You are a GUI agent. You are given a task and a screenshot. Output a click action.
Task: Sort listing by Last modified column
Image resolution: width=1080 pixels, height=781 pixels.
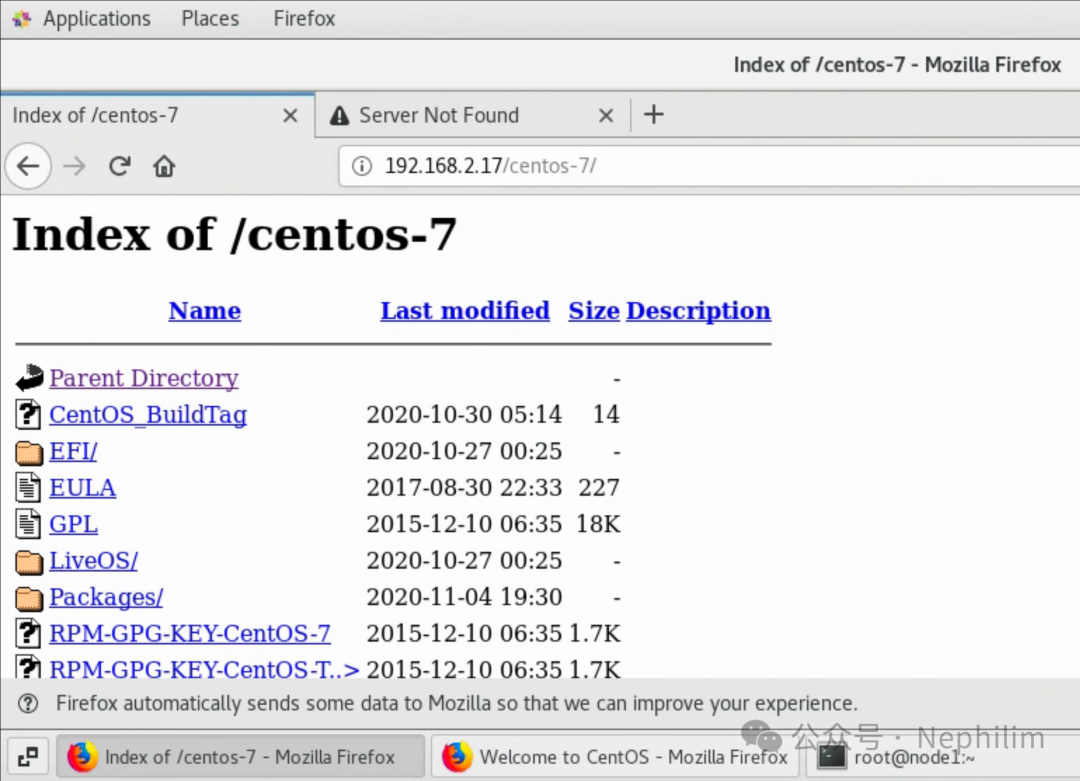[465, 311]
